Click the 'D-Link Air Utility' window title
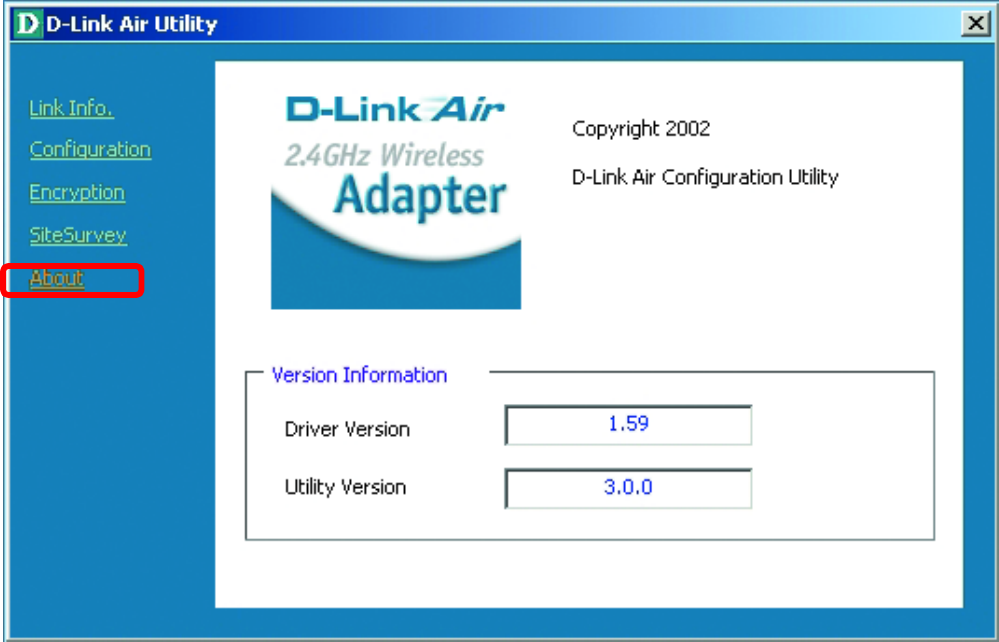 [x=132, y=24]
